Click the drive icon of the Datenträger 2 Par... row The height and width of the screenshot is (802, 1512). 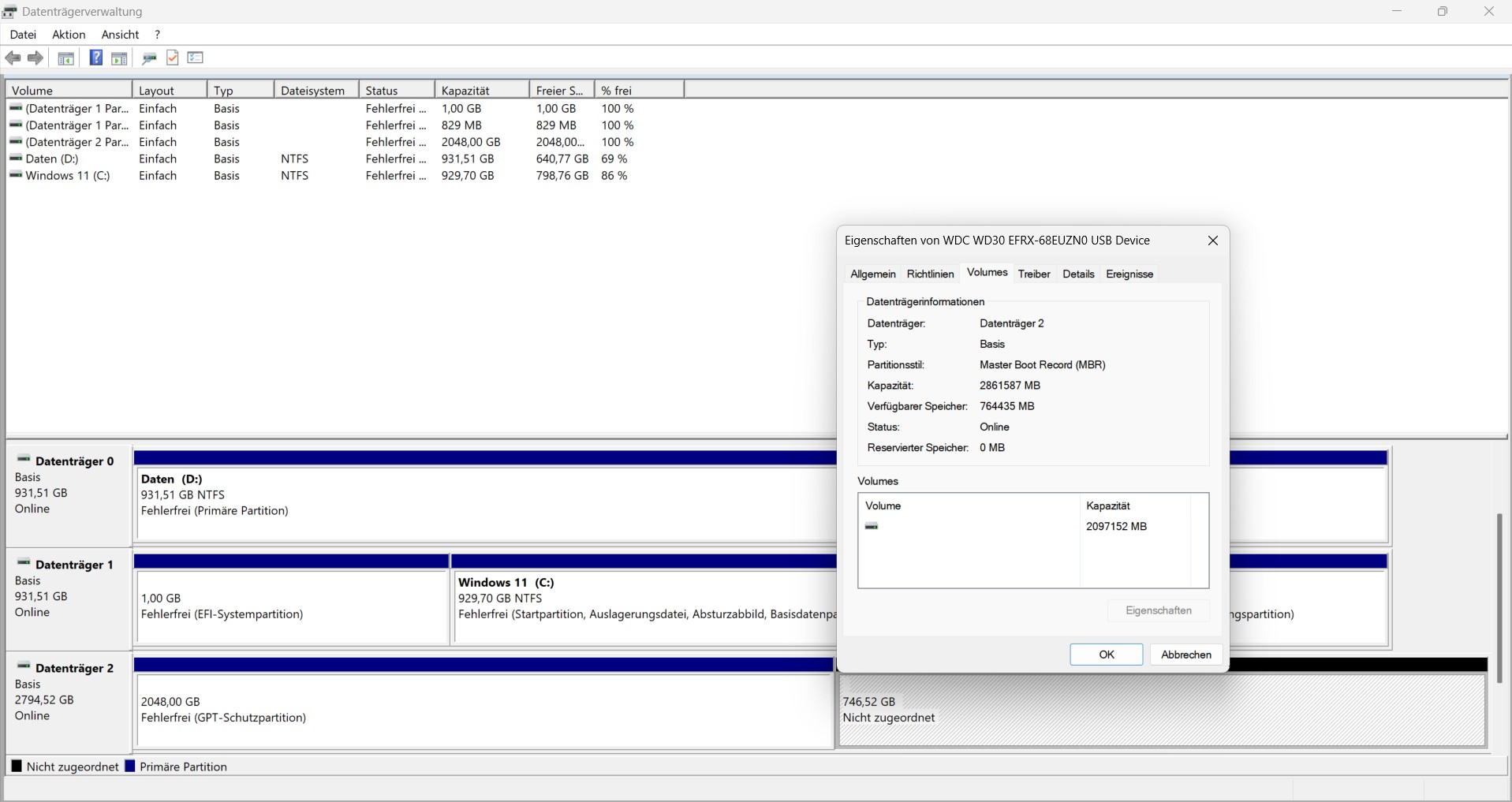click(x=16, y=142)
